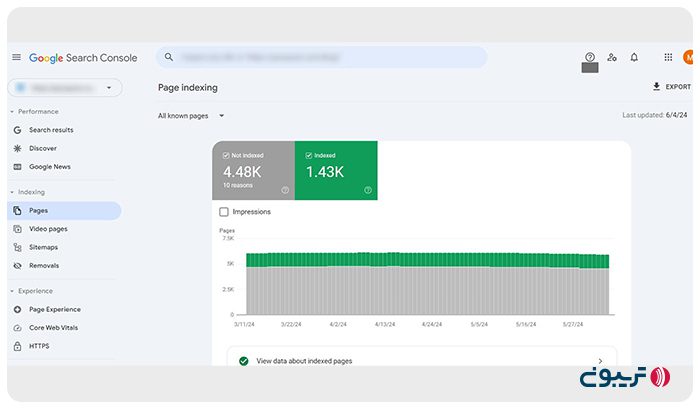Click the Google News newspaper icon
700x408 pixels.
[x=17, y=167]
